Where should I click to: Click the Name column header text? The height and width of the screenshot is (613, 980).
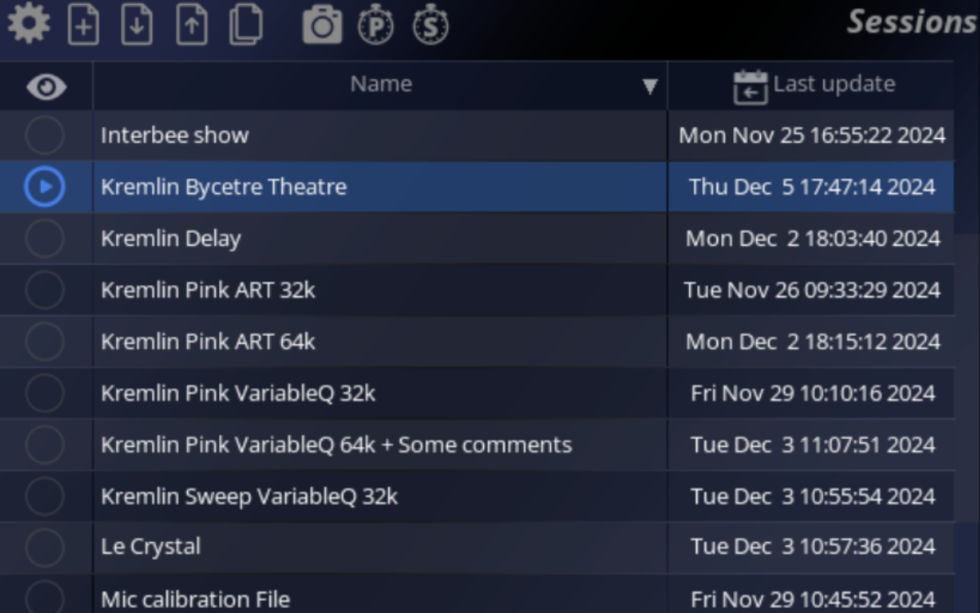coord(381,85)
